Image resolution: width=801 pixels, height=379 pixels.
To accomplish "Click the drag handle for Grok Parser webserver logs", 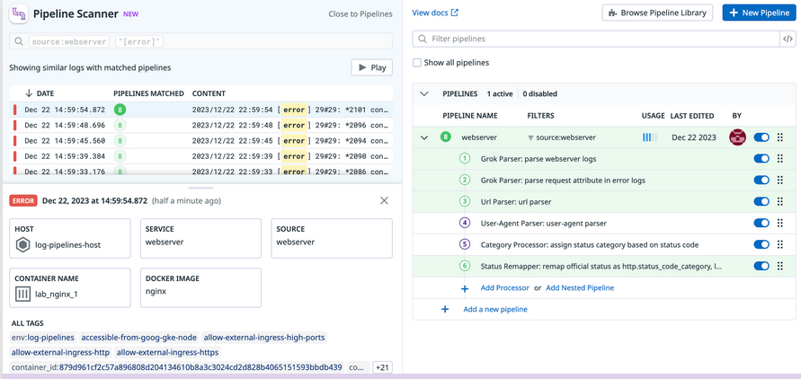I will point(780,159).
